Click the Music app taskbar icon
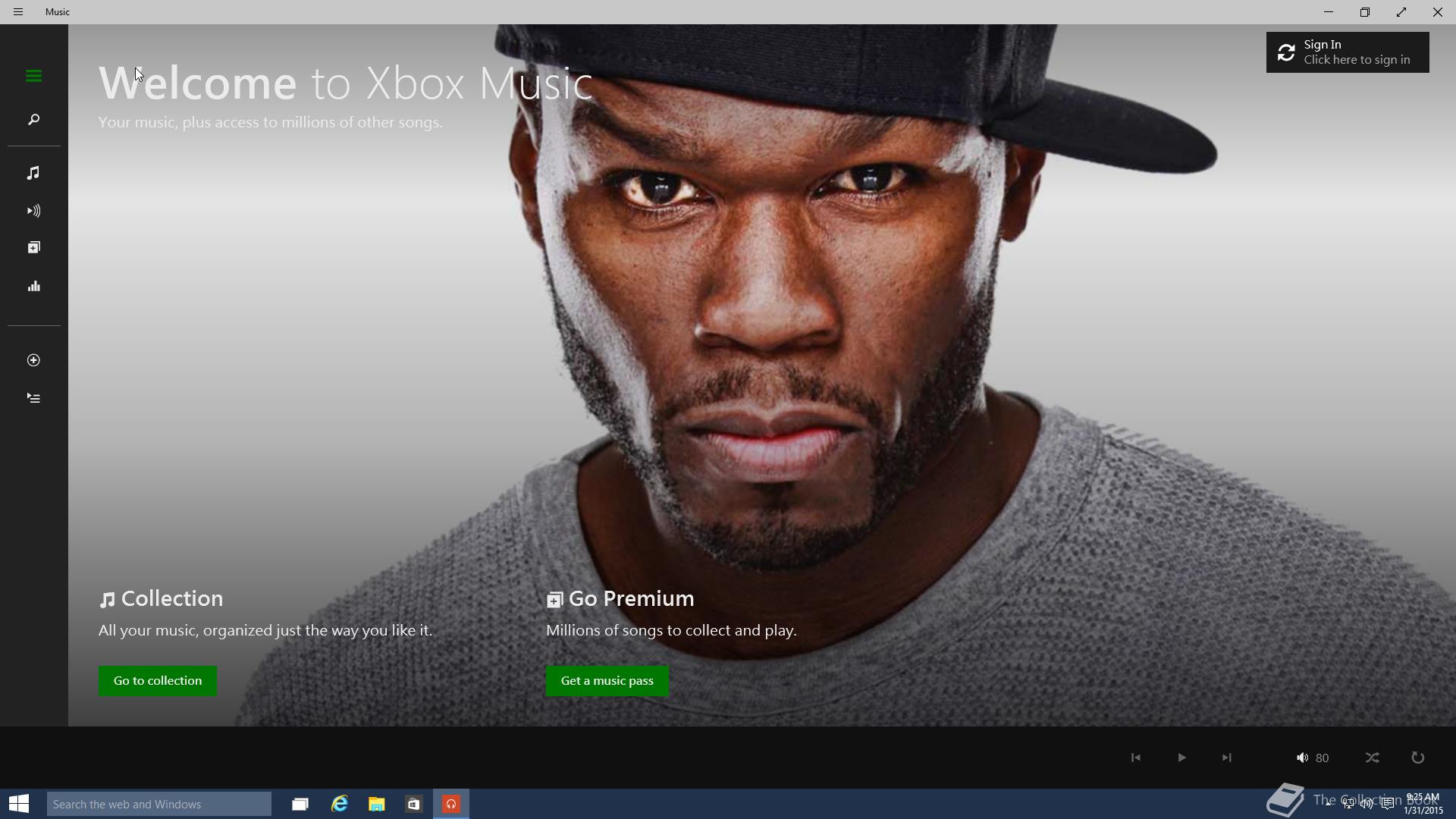1456x819 pixels. [x=451, y=804]
